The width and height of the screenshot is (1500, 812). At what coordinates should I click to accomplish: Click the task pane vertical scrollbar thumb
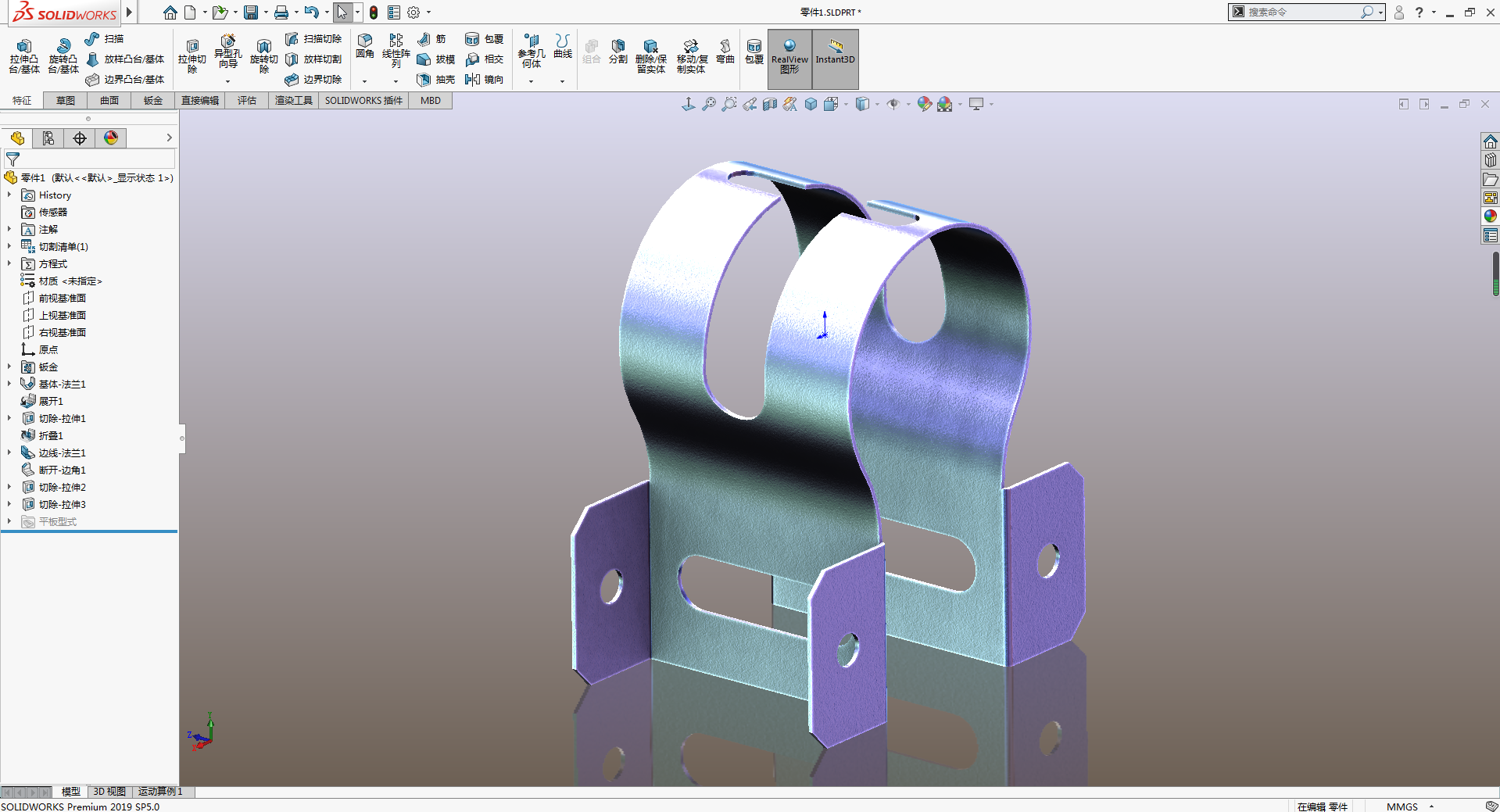(x=1495, y=274)
